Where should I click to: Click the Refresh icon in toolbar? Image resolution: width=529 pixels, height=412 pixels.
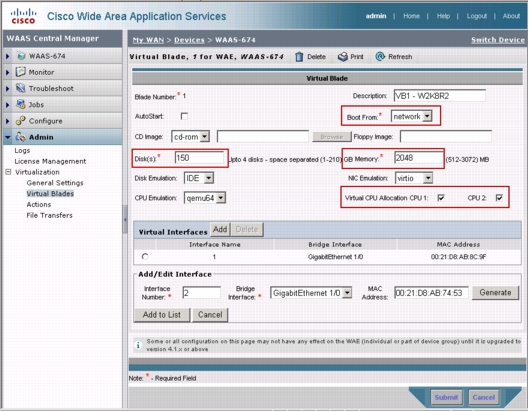(x=380, y=56)
